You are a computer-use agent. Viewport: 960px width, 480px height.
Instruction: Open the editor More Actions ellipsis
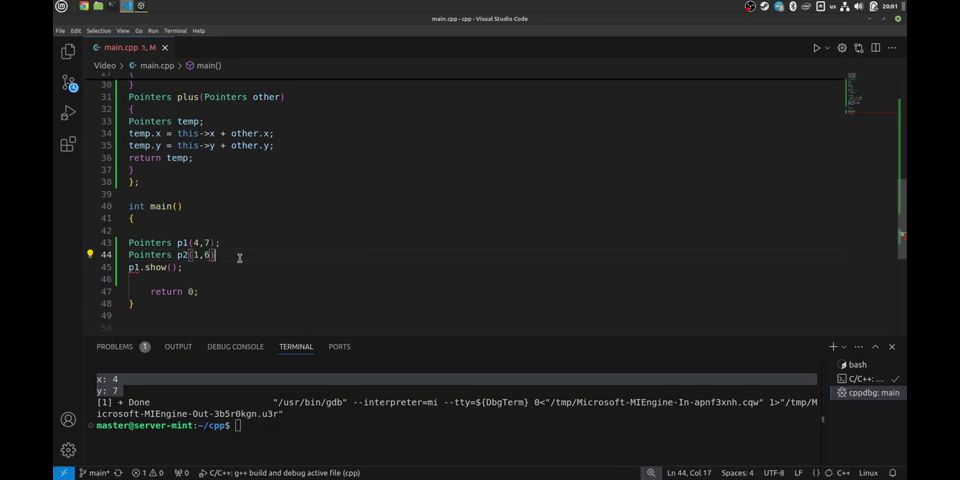pyautogui.click(x=892, y=48)
